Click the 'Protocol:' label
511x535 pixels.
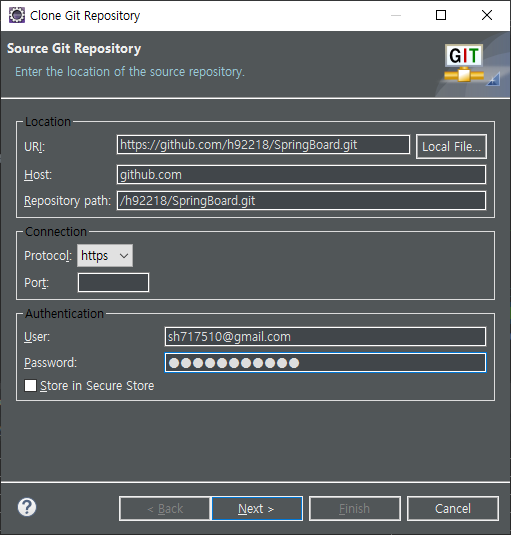48,256
